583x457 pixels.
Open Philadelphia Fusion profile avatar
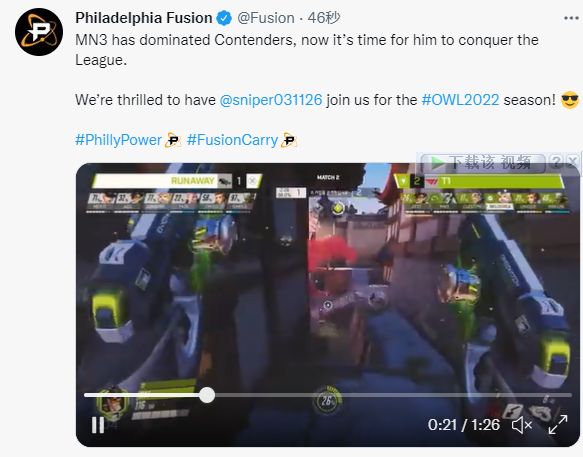pos(39,32)
